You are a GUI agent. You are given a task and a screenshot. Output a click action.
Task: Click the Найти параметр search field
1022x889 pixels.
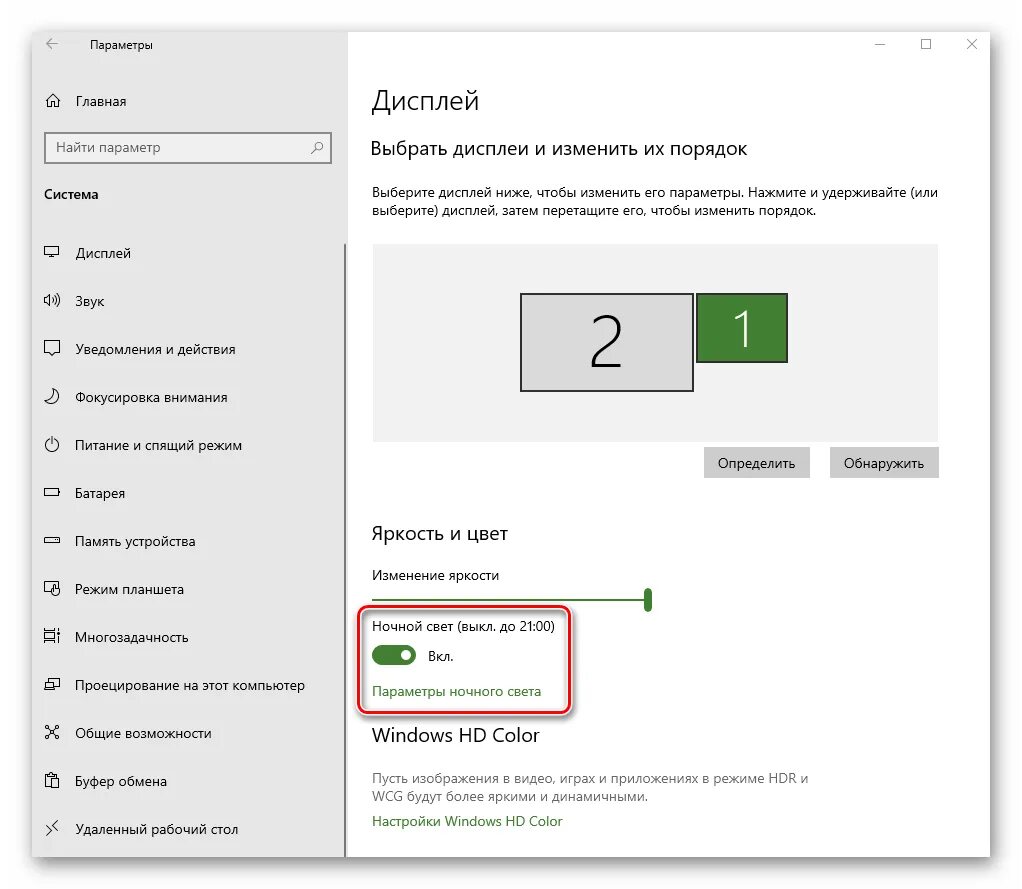click(188, 147)
